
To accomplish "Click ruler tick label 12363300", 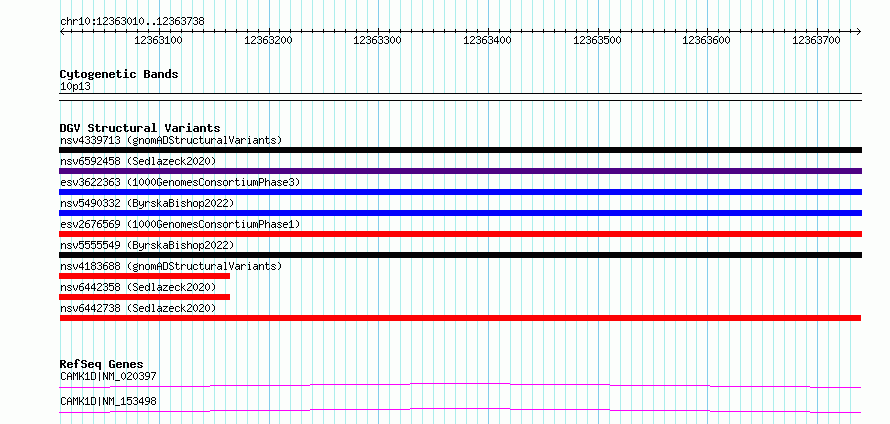I will click(x=377, y=40).
